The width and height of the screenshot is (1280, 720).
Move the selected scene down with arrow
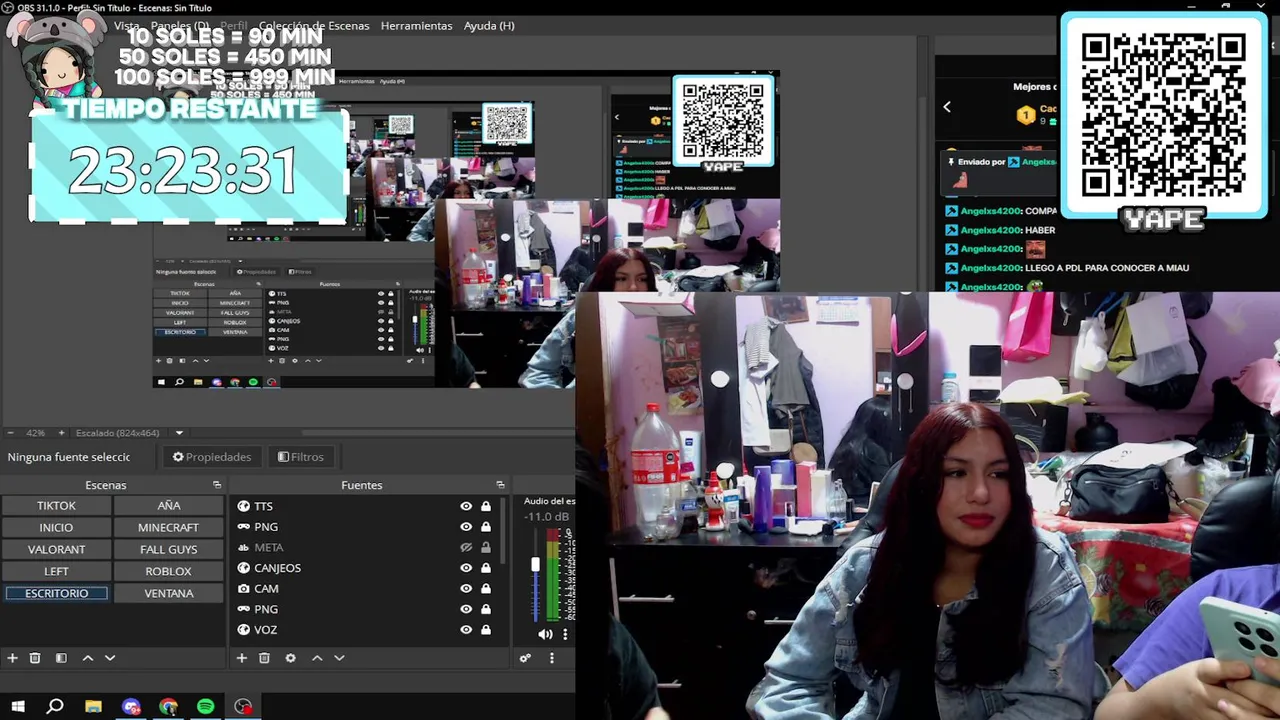click(110, 658)
